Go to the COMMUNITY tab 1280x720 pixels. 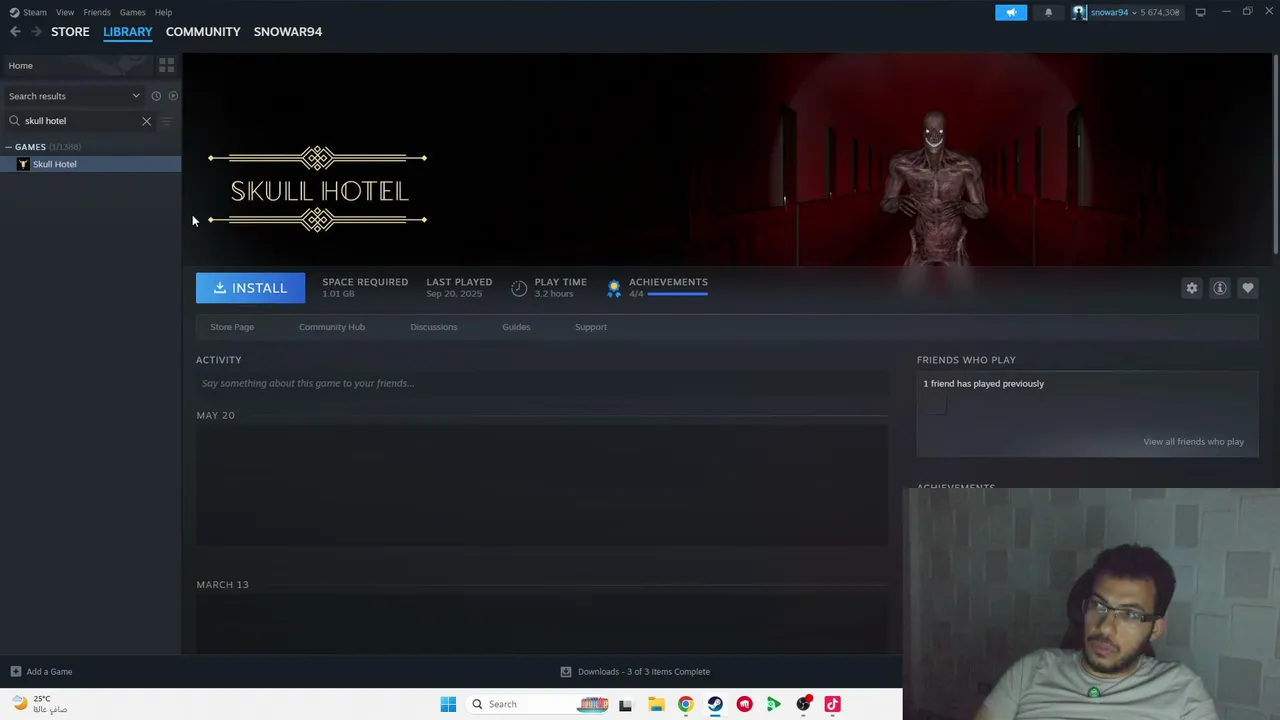click(x=203, y=32)
